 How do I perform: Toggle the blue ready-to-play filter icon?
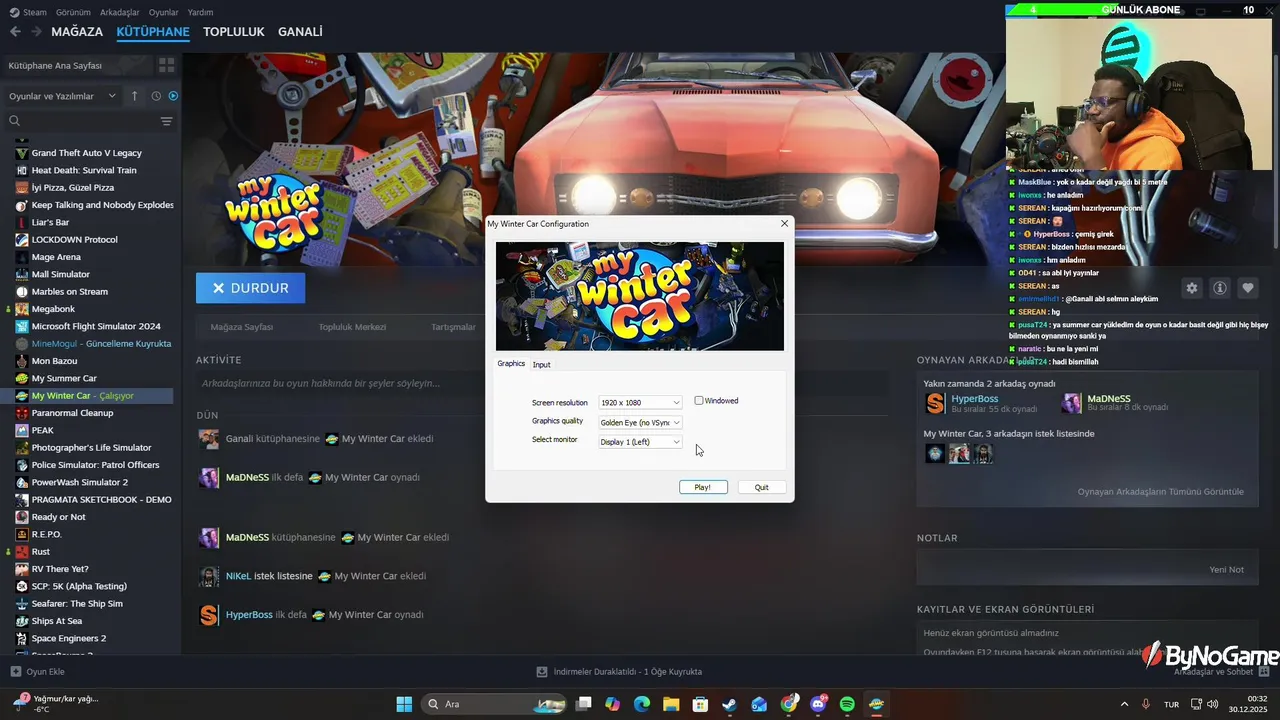tap(173, 96)
